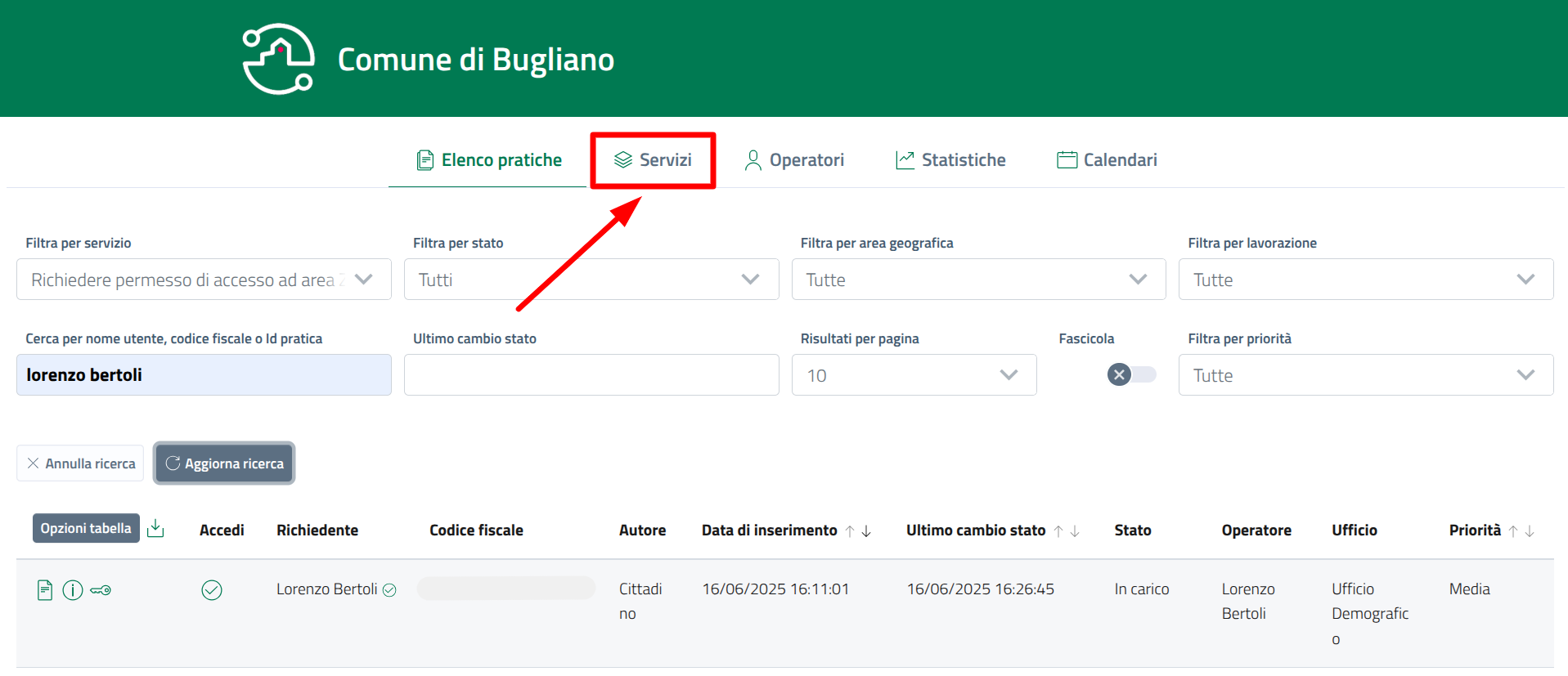Click the Ultimo cambio stato input field
This screenshot has height=676, width=1568.
(591, 375)
